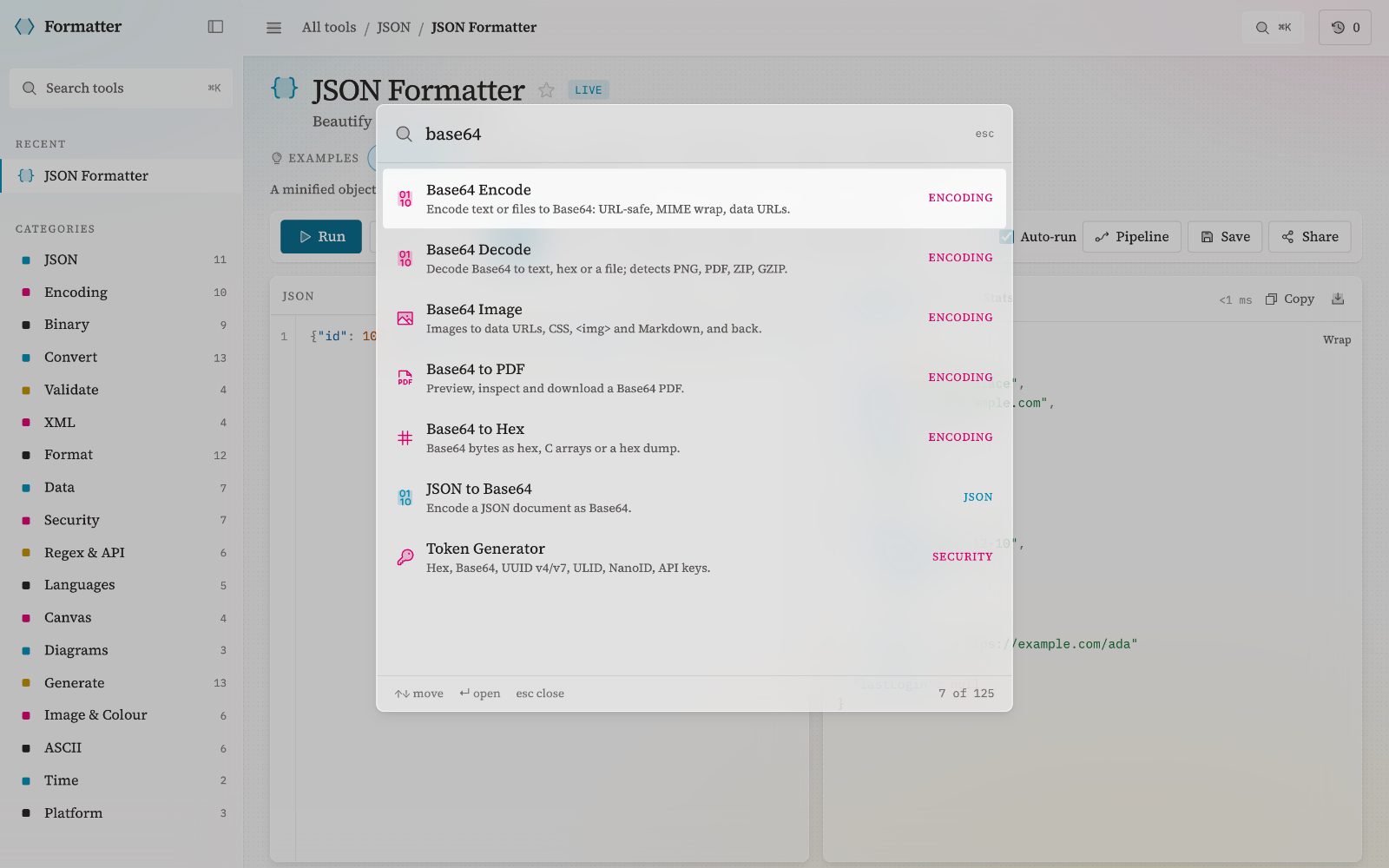Image resolution: width=1389 pixels, height=868 pixels.
Task: Click the Base64 to PDF file icon
Action: [x=405, y=378]
